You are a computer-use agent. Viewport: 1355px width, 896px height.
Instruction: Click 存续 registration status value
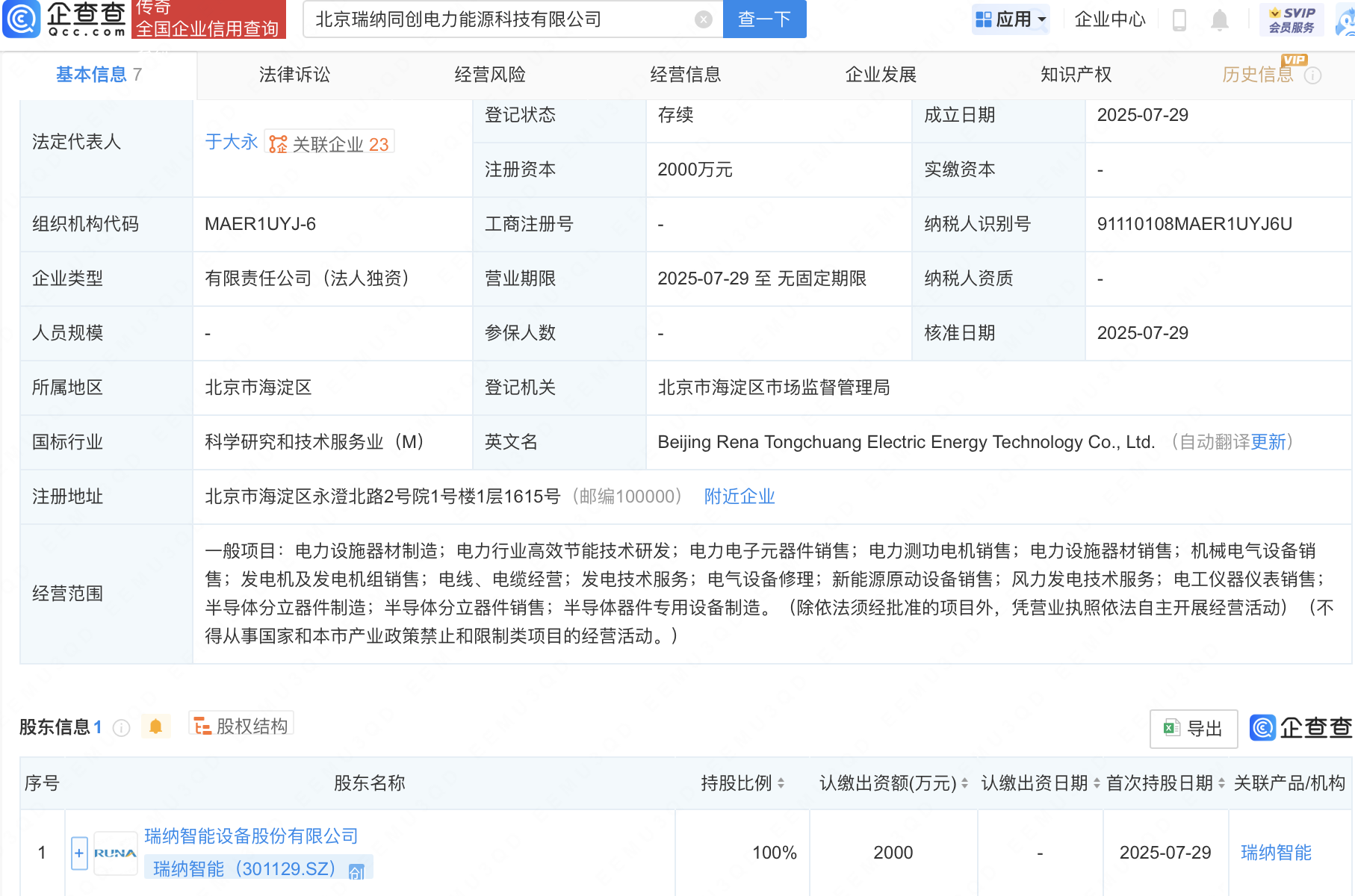675,115
